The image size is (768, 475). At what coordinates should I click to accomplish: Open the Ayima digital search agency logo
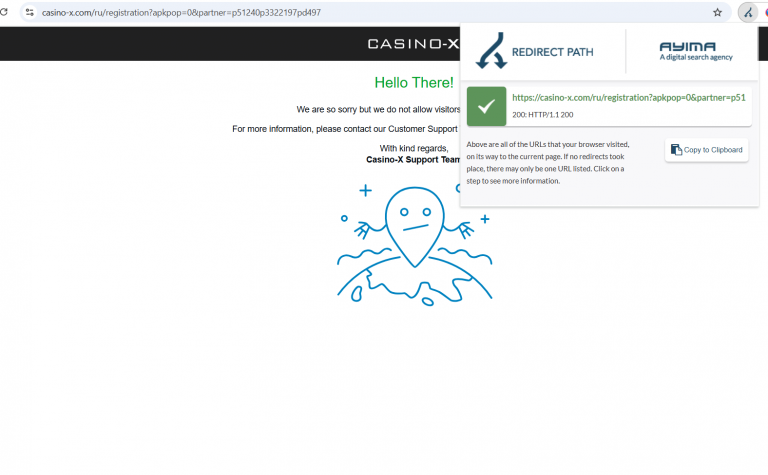(696, 51)
